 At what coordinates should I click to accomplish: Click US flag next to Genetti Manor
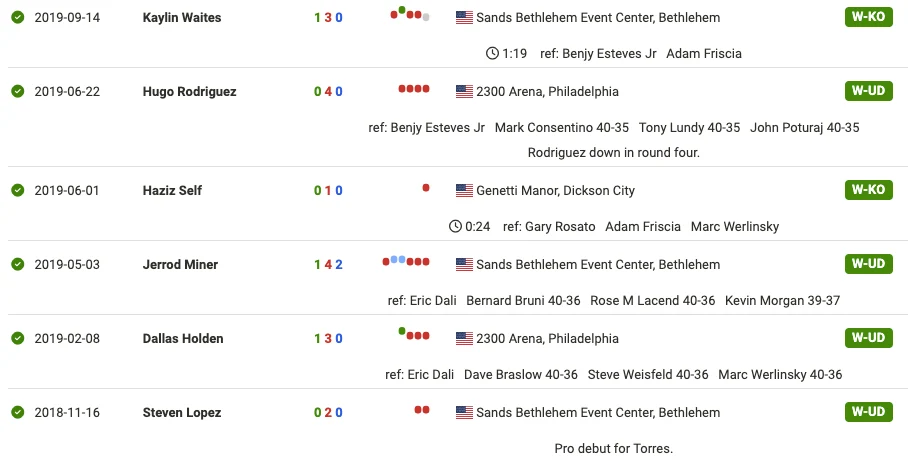[x=464, y=191]
